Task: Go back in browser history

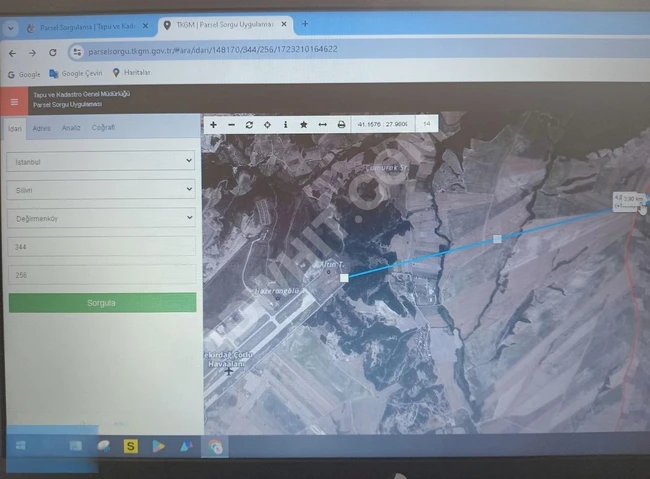Action: pos(12,53)
